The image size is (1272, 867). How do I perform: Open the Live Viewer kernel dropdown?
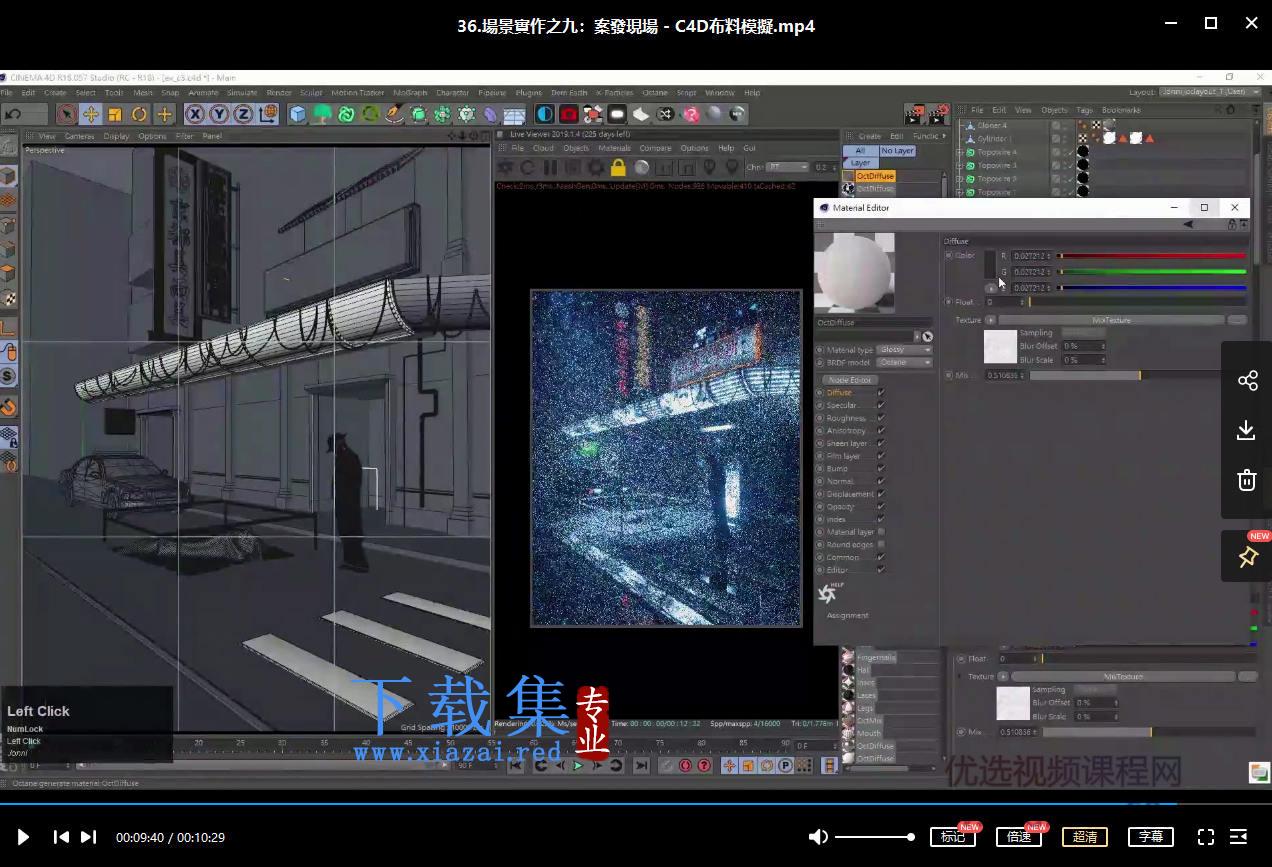click(x=787, y=167)
